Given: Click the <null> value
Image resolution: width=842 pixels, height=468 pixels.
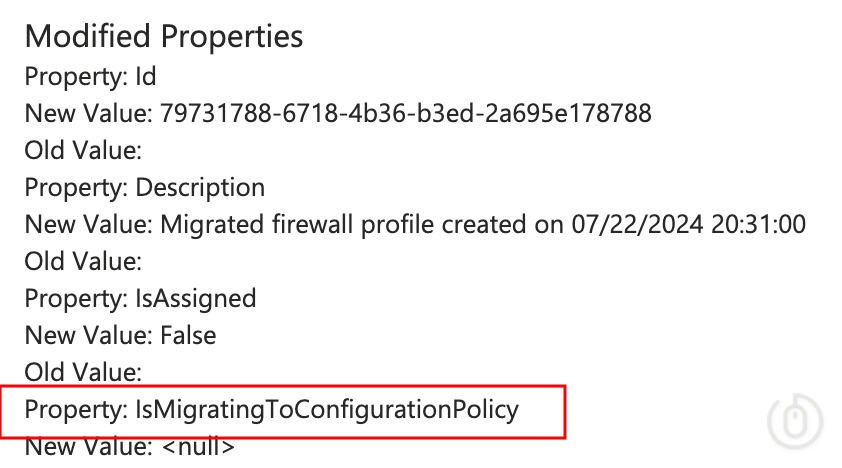Looking at the screenshot, I should point(198,446).
